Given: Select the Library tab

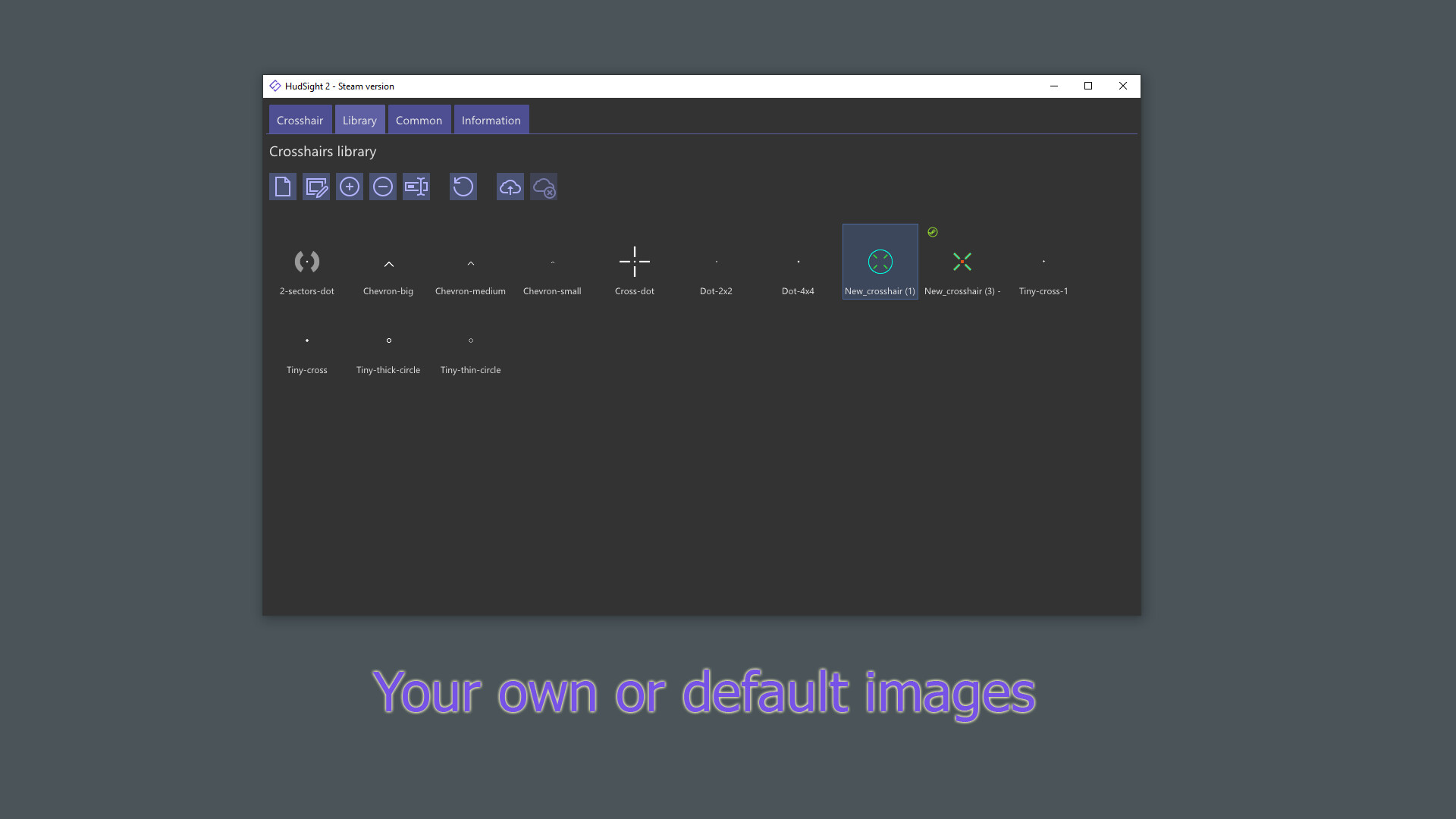Looking at the screenshot, I should pyautogui.click(x=359, y=120).
